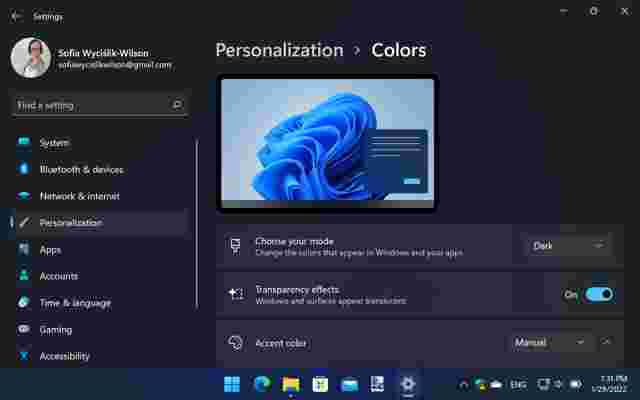
Task: Click the OneDrive cloud tray icon
Action: [496, 384]
